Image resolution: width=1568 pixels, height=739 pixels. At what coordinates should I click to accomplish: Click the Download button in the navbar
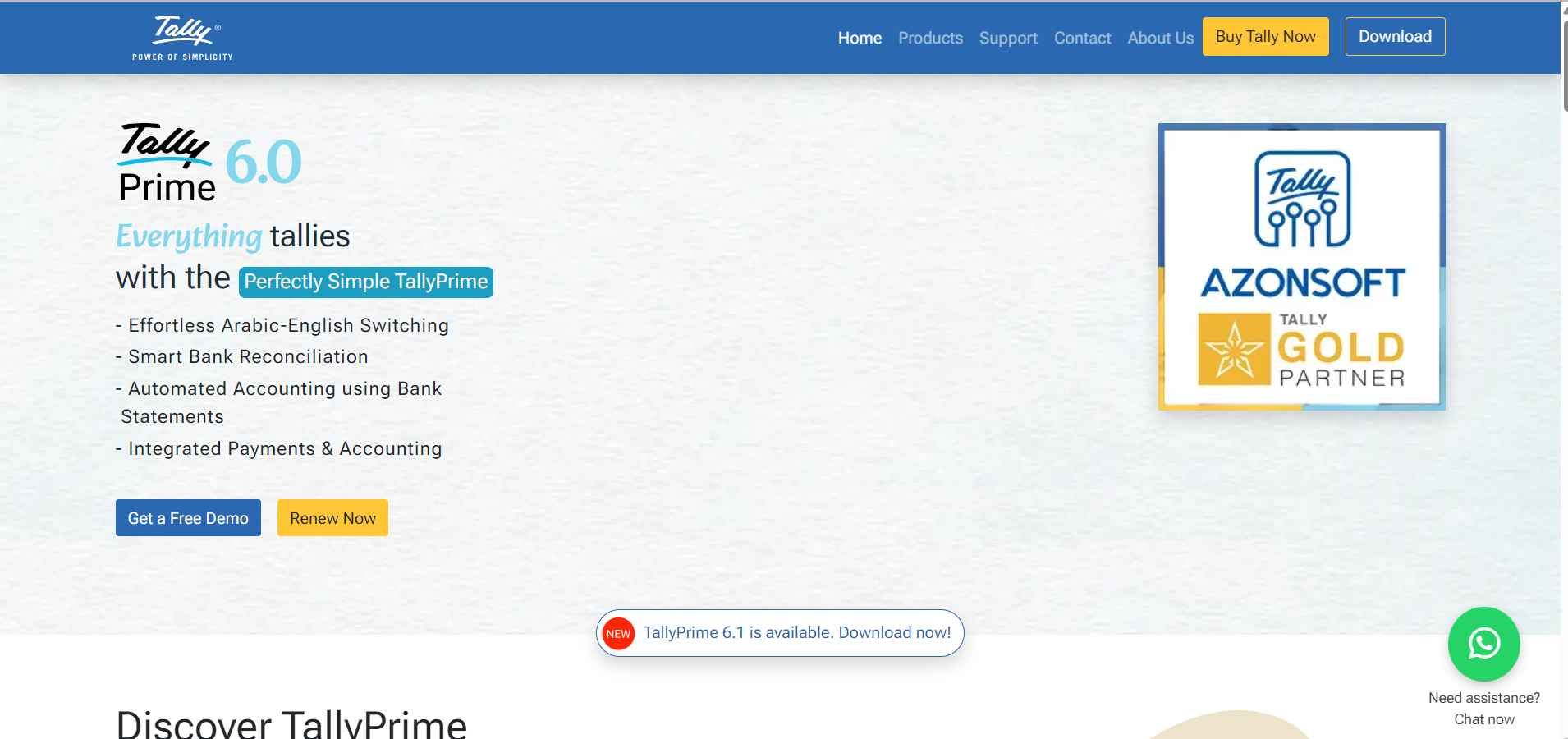[x=1394, y=36]
